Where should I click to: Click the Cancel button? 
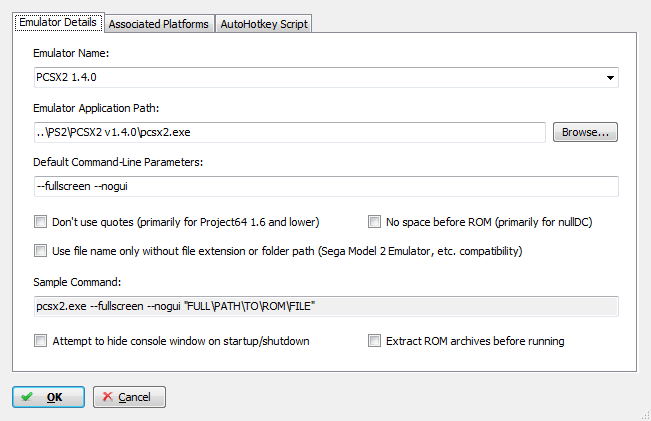(129, 397)
